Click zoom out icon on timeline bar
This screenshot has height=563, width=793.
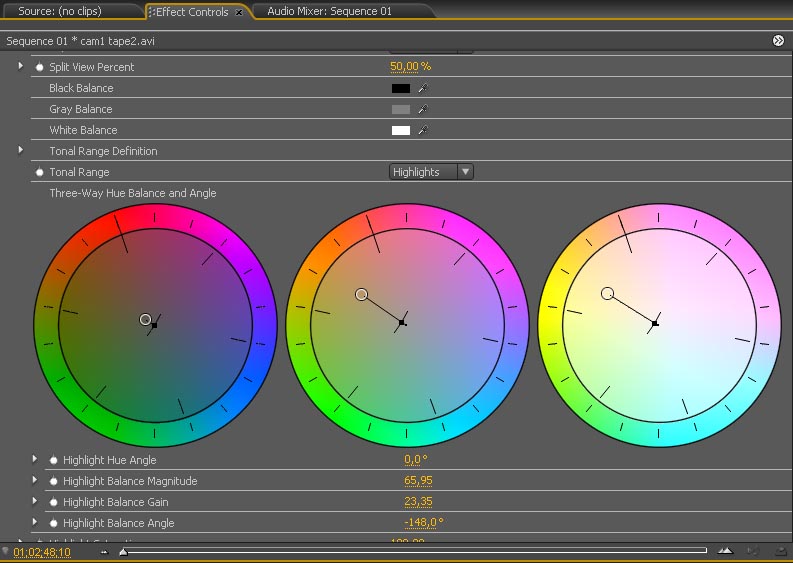[104, 551]
